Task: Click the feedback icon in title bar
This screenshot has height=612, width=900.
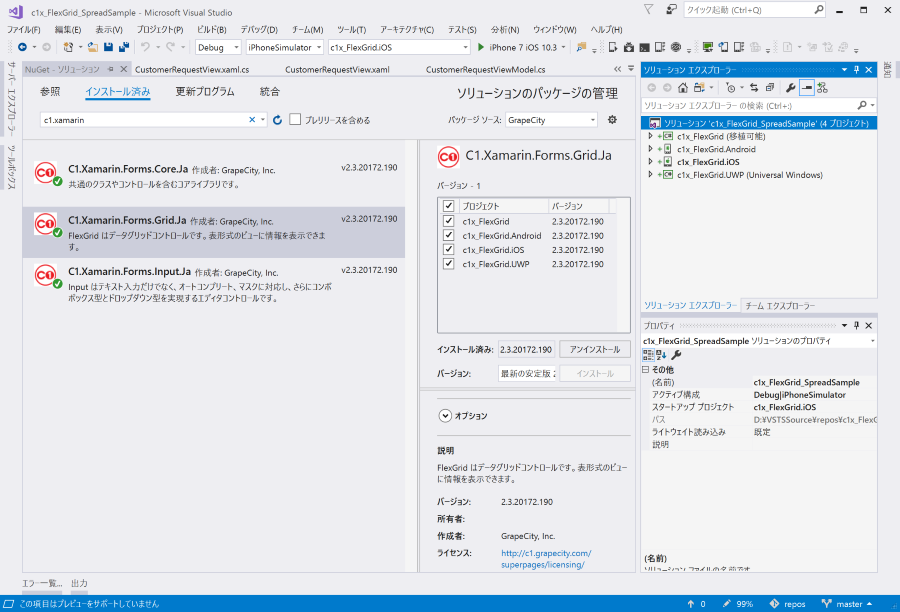Action: pos(671,10)
